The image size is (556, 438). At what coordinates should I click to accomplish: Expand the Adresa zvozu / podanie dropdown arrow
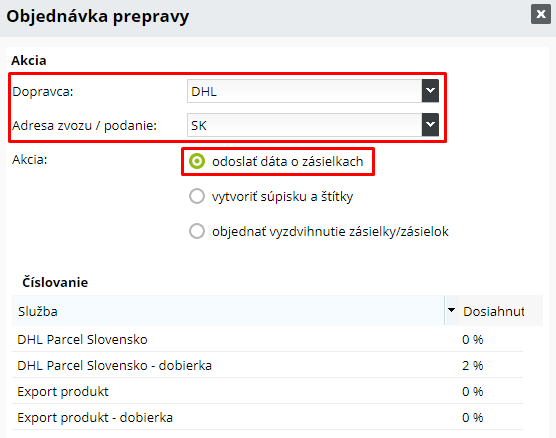click(x=430, y=125)
